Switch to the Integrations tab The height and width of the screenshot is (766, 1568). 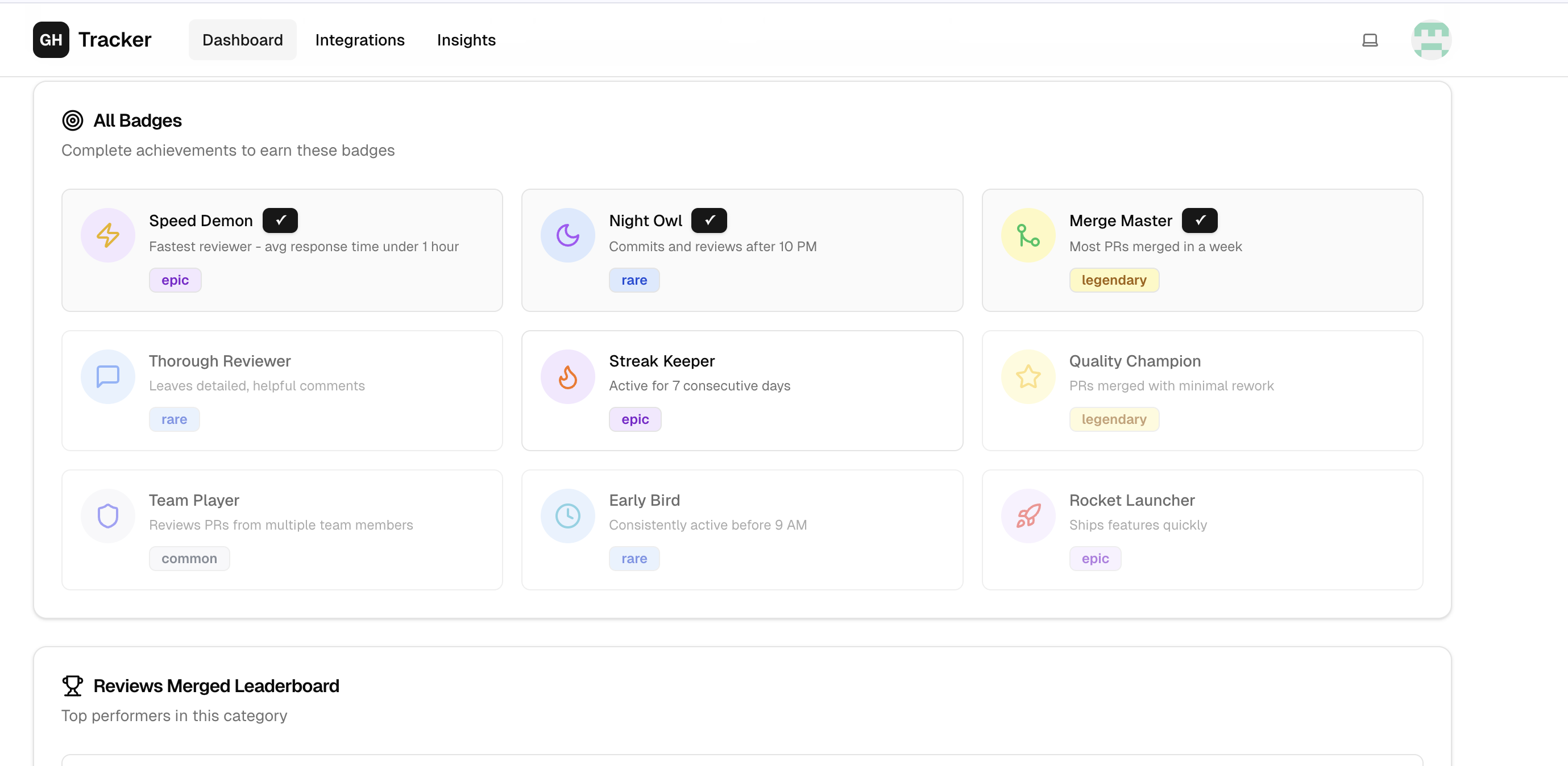[x=360, y=40]
